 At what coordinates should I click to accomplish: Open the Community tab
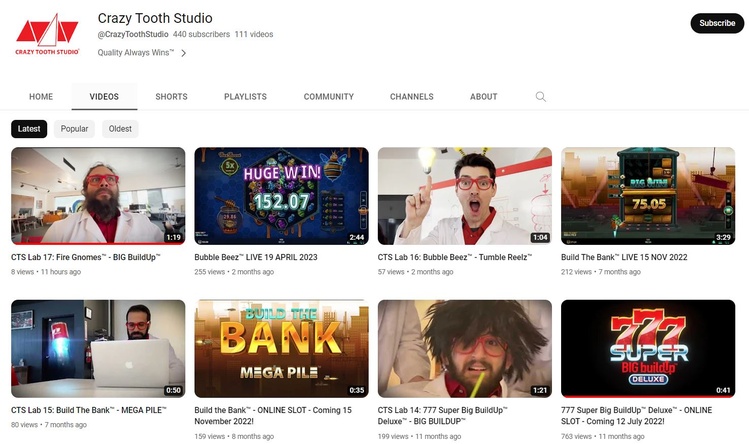[329, 97]
